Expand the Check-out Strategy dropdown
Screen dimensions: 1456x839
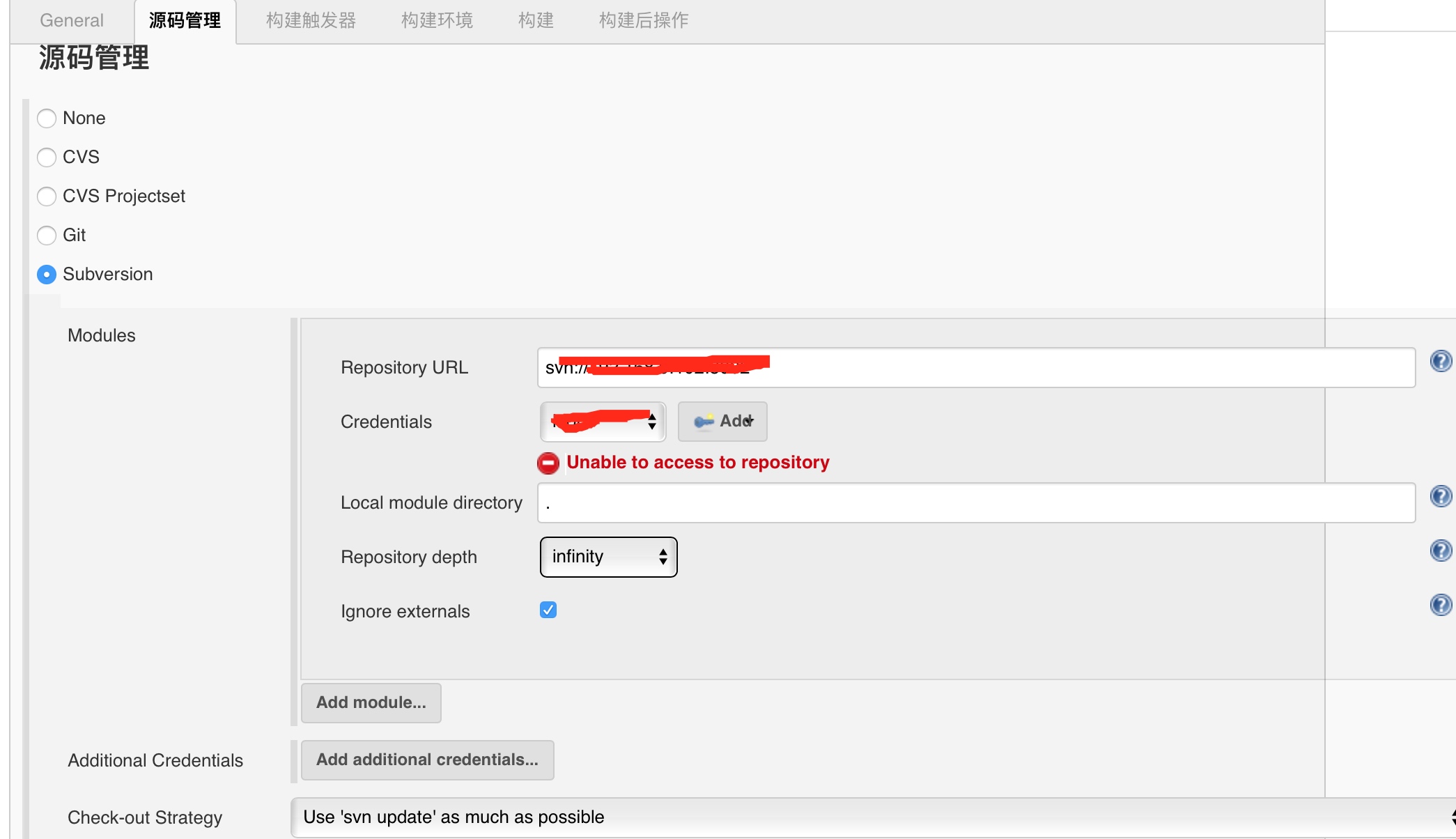(871, 817)
